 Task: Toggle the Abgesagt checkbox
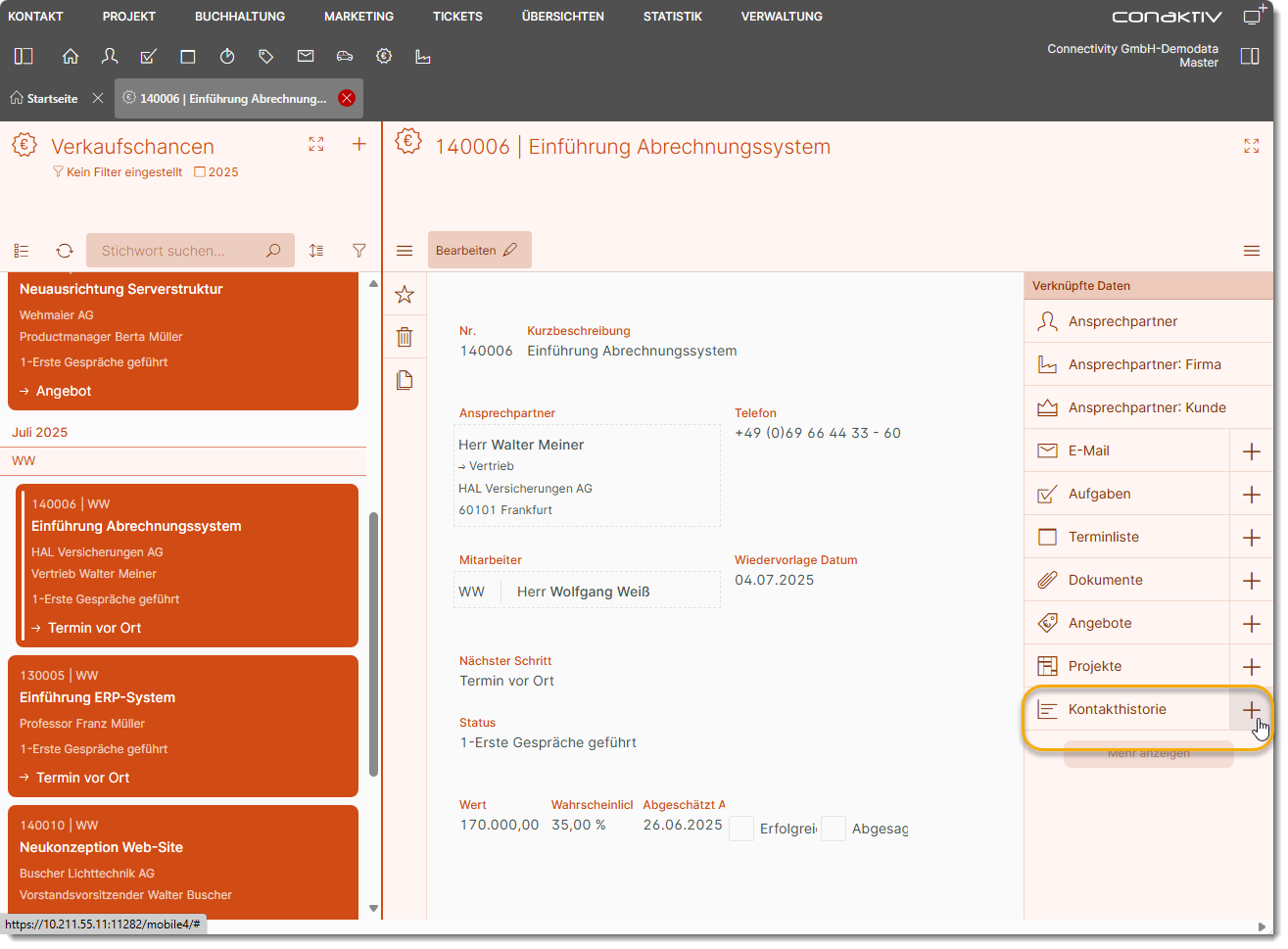(834, 829)
